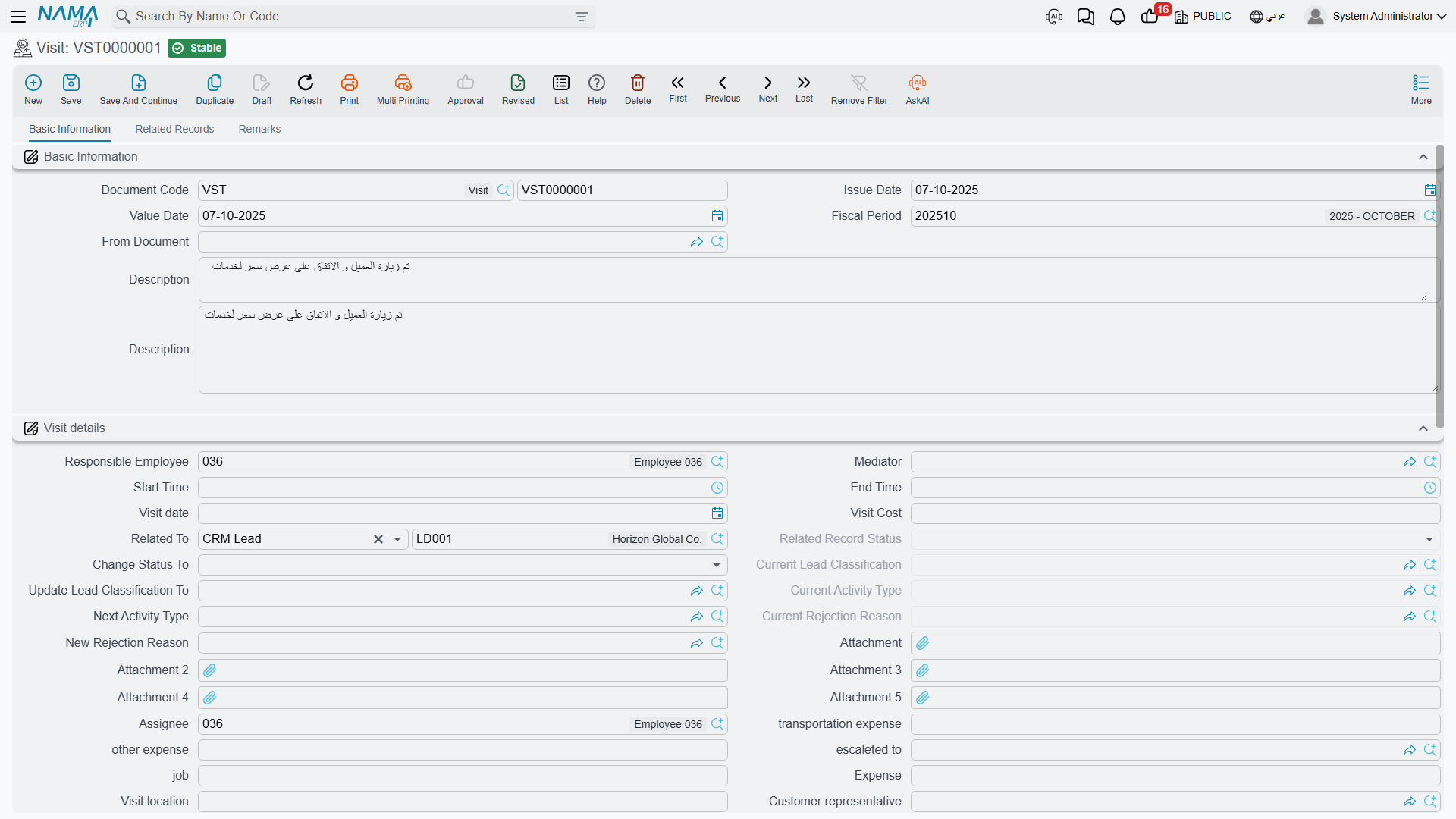The width and height of the screenshot is (1456, 819).
Task: Open Visit date calendar picker
Action: [717, 513]
